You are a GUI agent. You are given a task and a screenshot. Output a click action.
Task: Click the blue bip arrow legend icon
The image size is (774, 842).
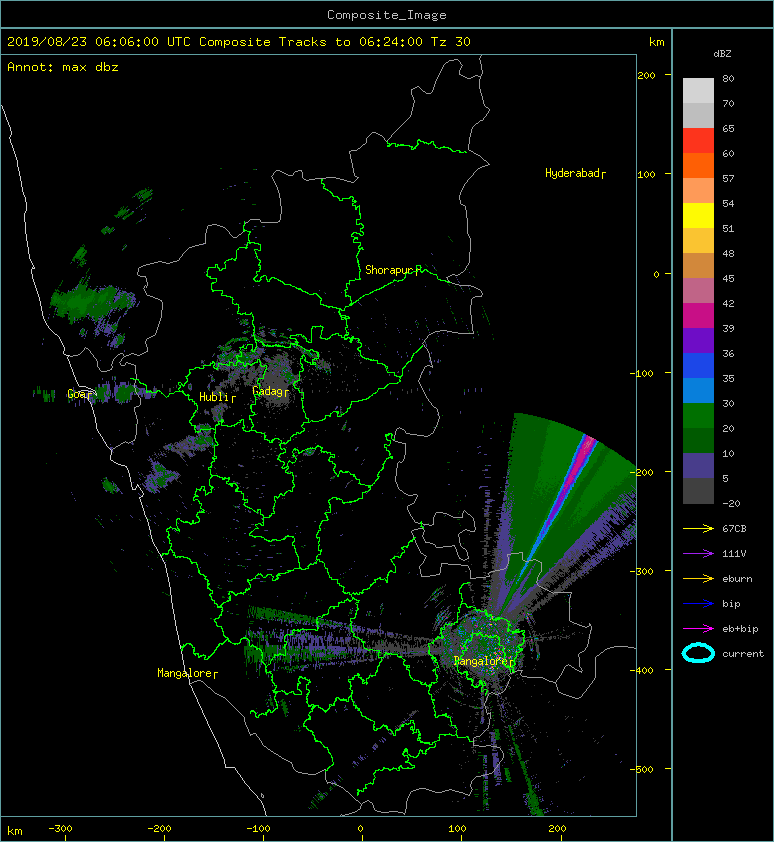698,604
